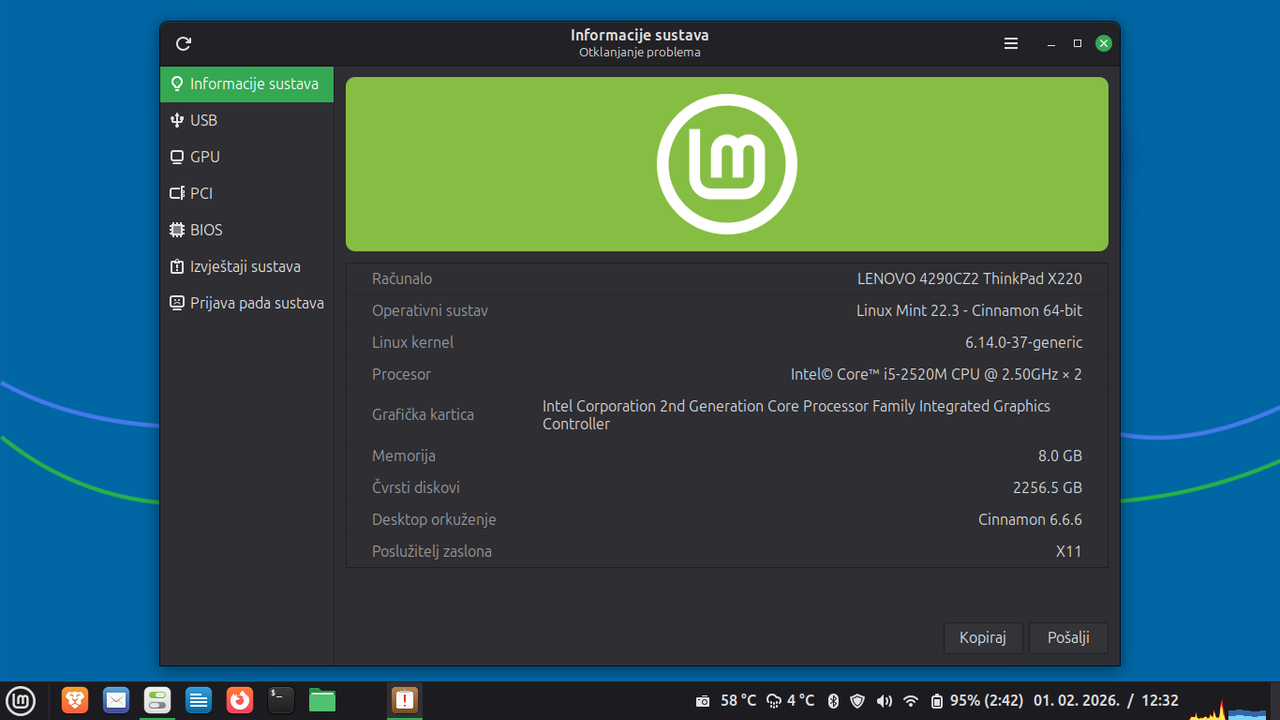Screen dimensions: 1280x720
Task: Select Prijava pada sustava in the sidebar
Action: click(x=247, y=303)
